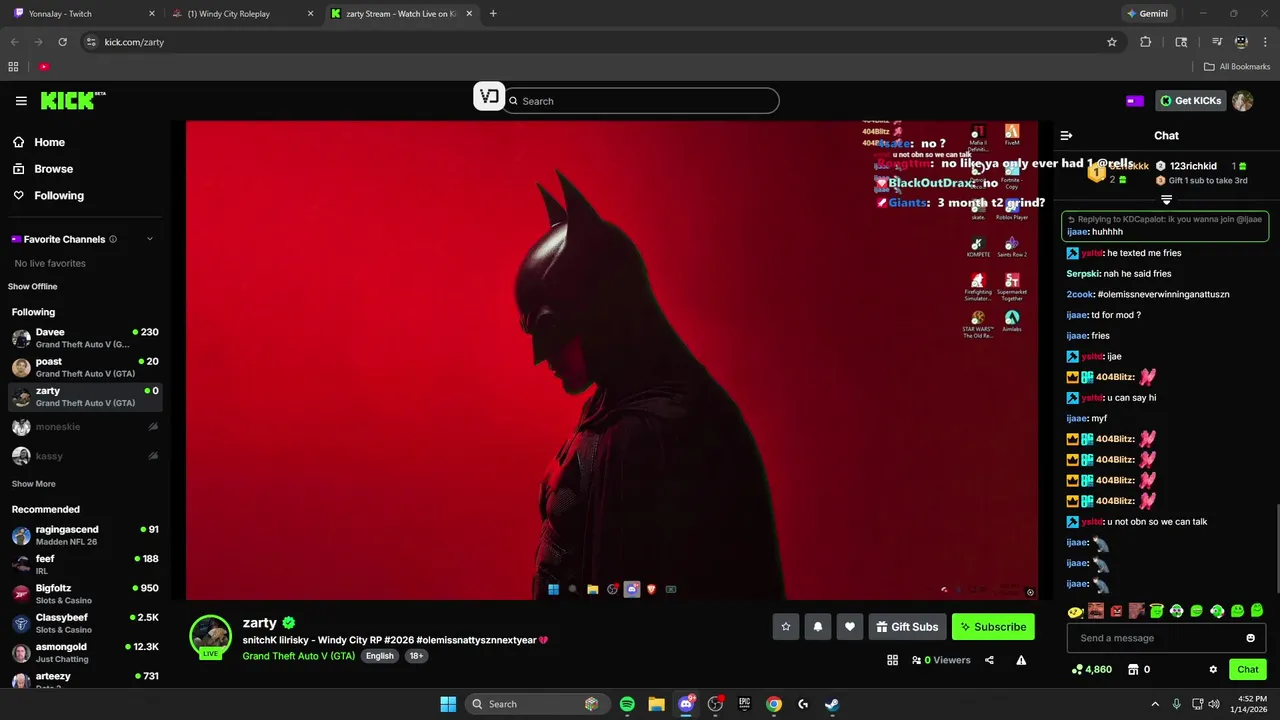Open chat settings gear icon
The height and width of the screenshot is (720, 1280).
pos(1213,670)
